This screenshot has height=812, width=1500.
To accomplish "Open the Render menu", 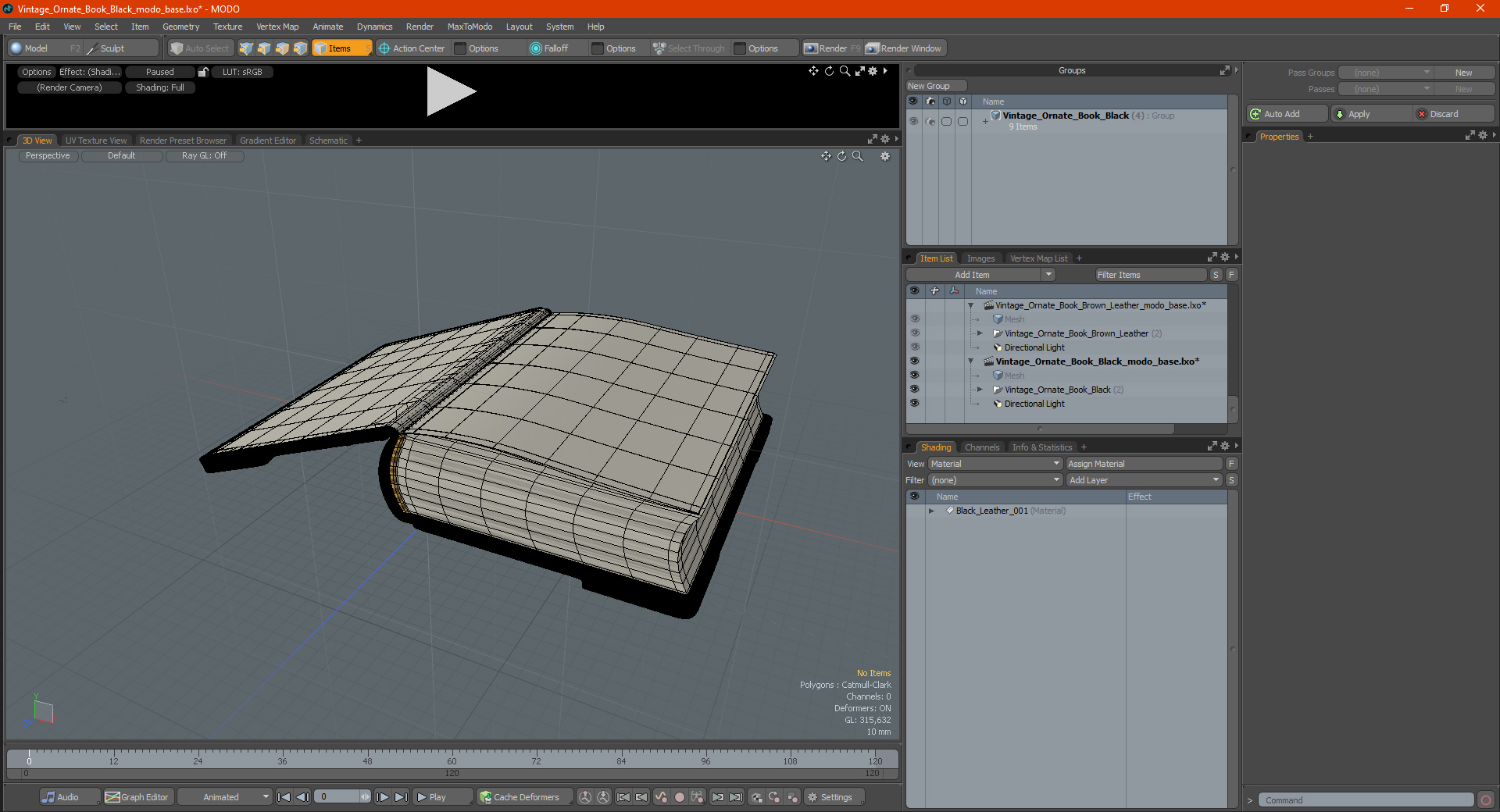I will [420, 27].
